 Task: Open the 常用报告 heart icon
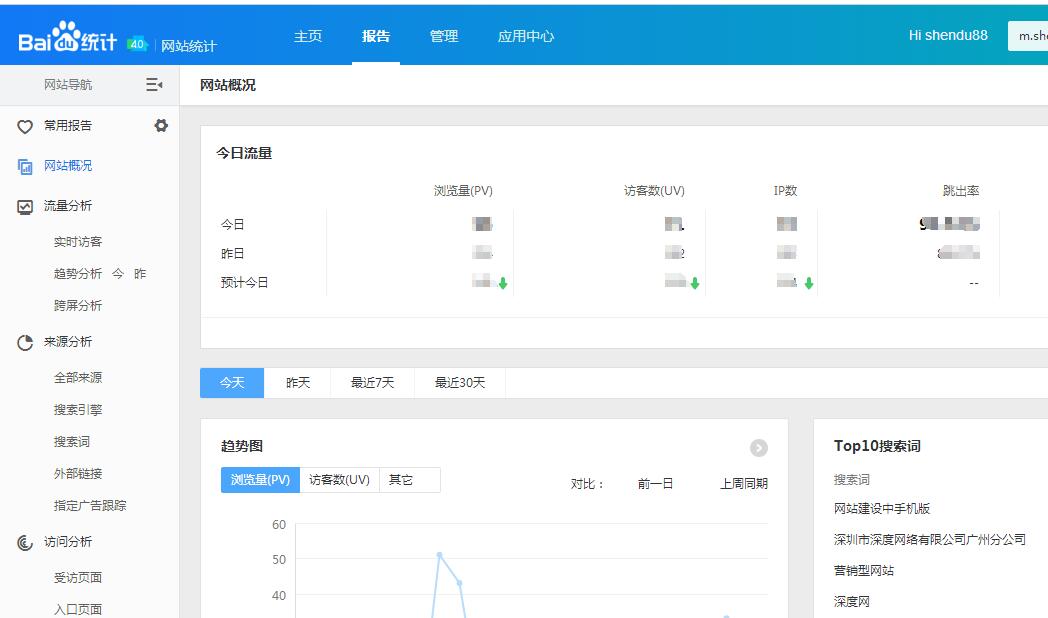23,126
